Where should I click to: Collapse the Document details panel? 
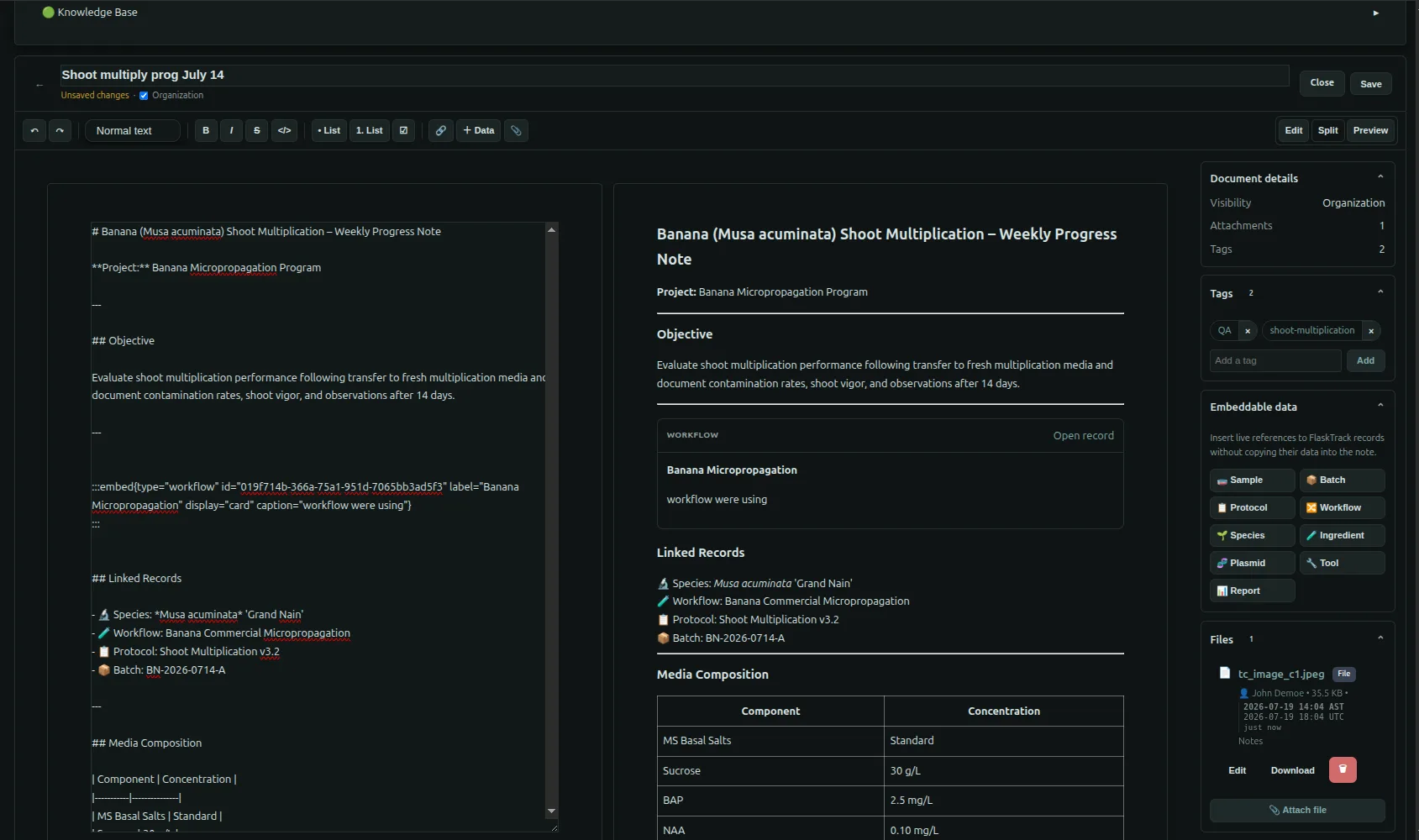pos(1380,177)
